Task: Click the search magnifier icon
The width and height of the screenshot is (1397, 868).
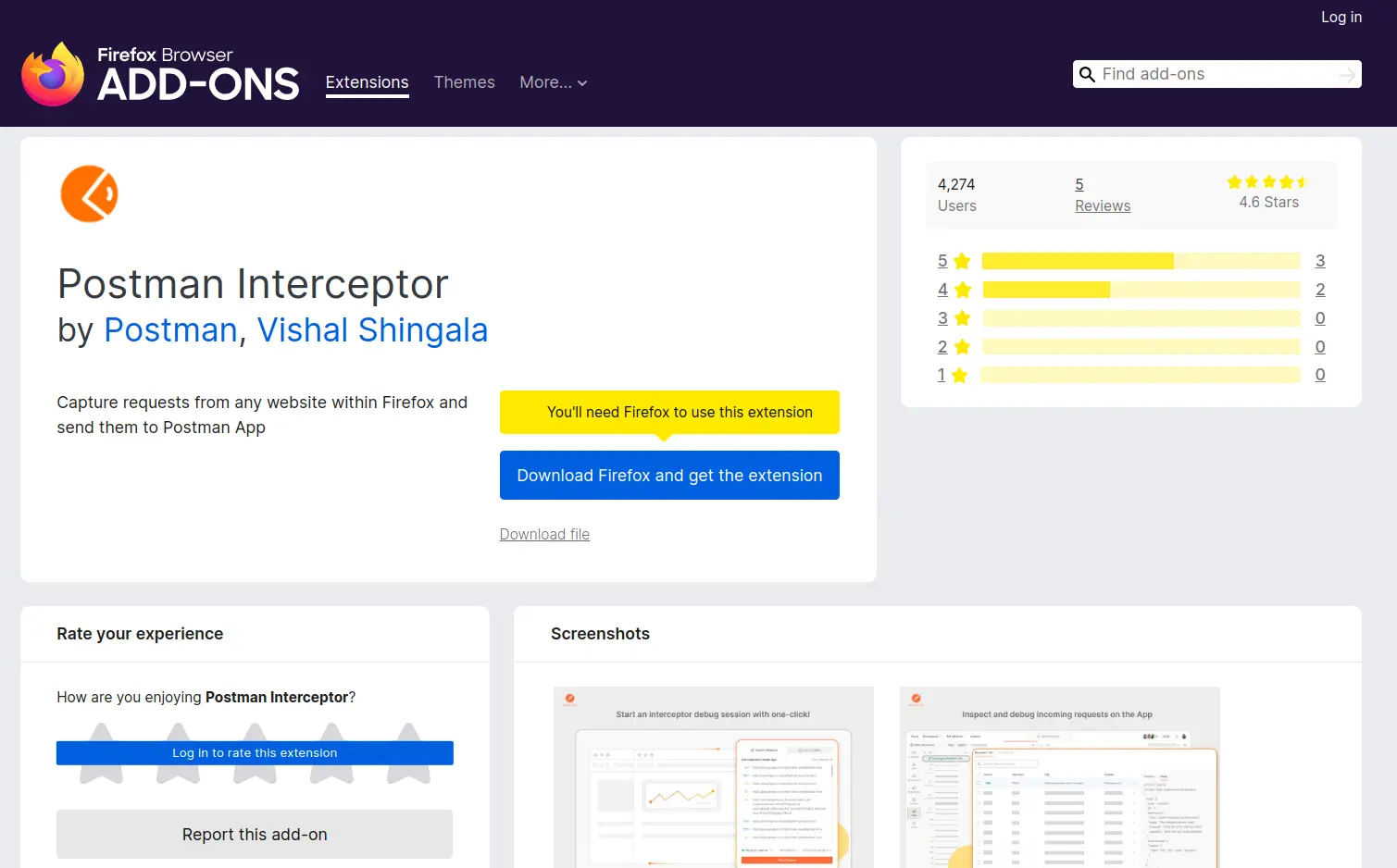Action: pos(1087,74)
